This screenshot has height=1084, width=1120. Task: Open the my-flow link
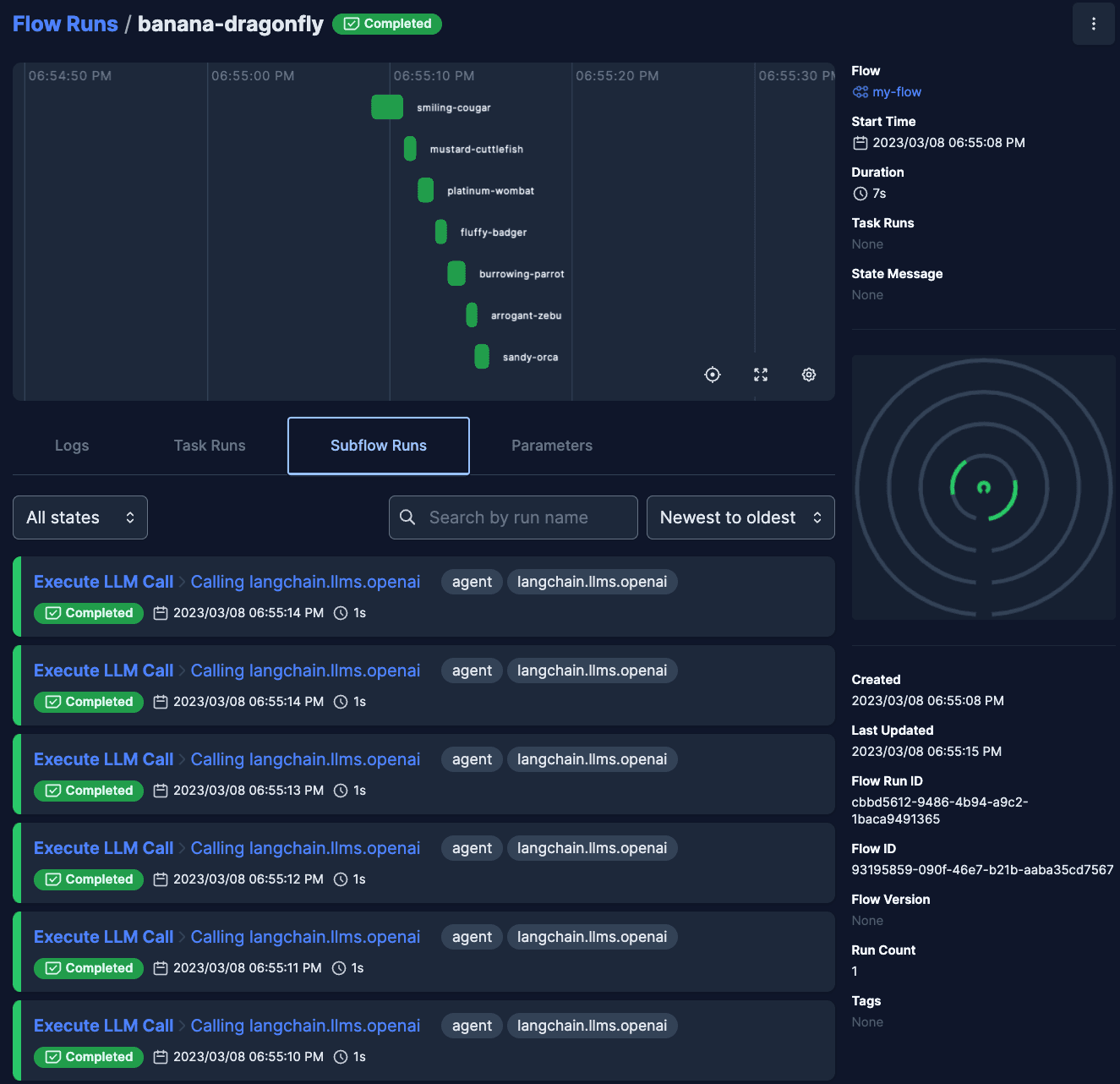897,92
